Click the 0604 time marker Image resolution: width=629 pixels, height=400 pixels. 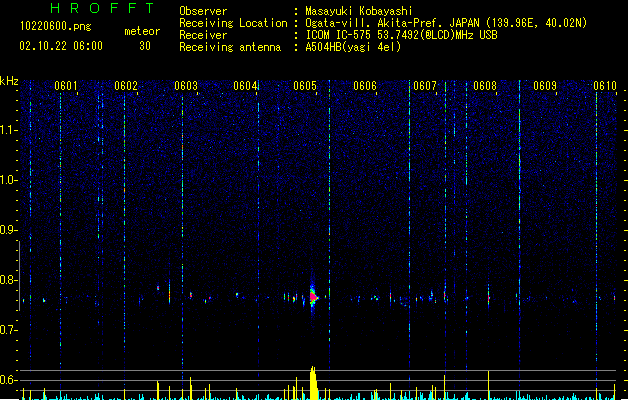245,86
